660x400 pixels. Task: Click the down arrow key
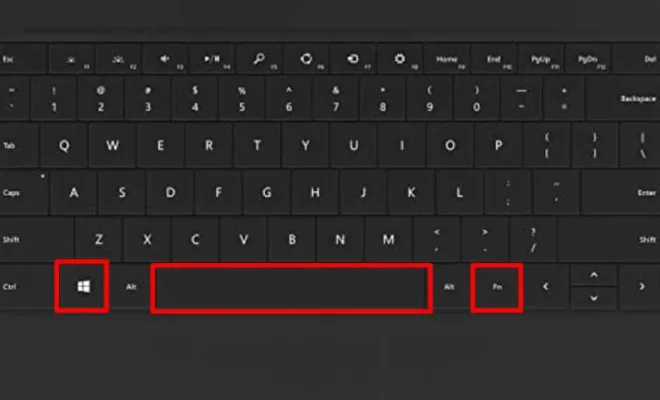(x=594, y=298)
